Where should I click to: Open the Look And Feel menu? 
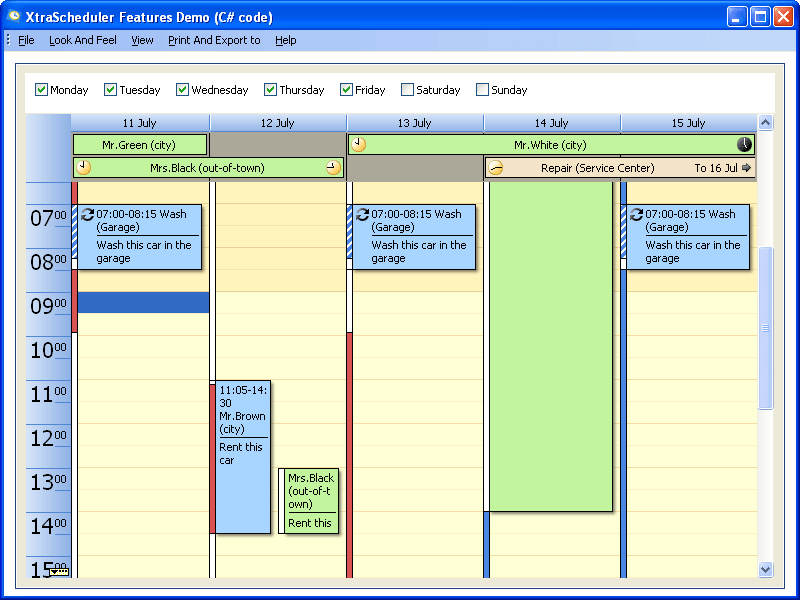click(83, 40)
